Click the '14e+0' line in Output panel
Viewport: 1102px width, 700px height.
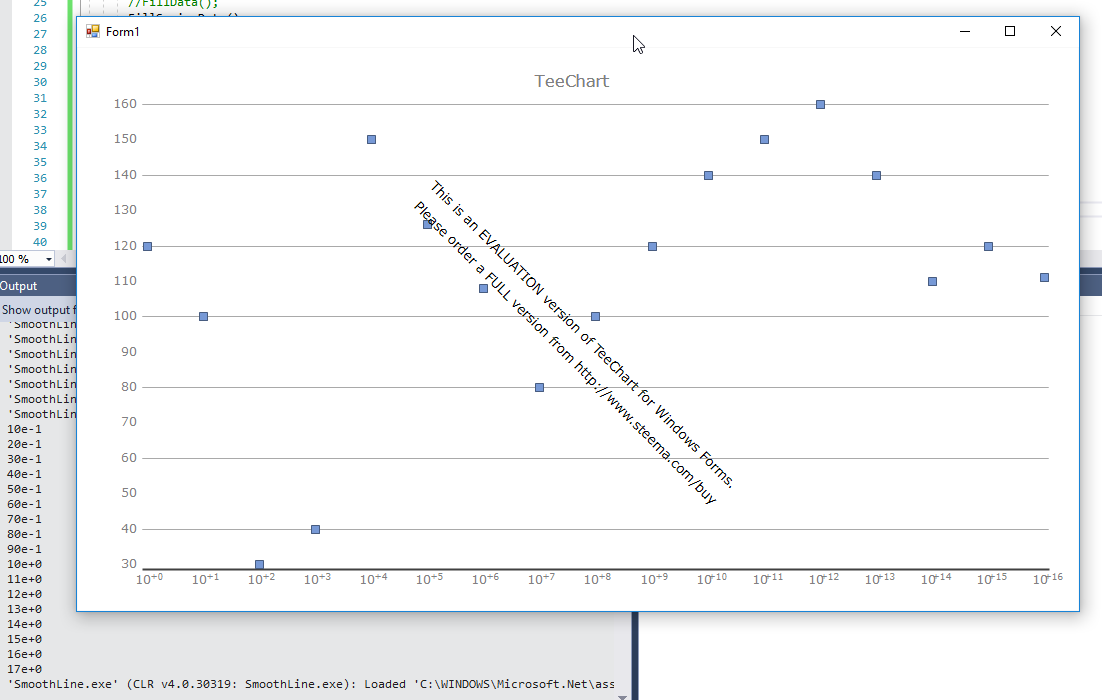25,624
